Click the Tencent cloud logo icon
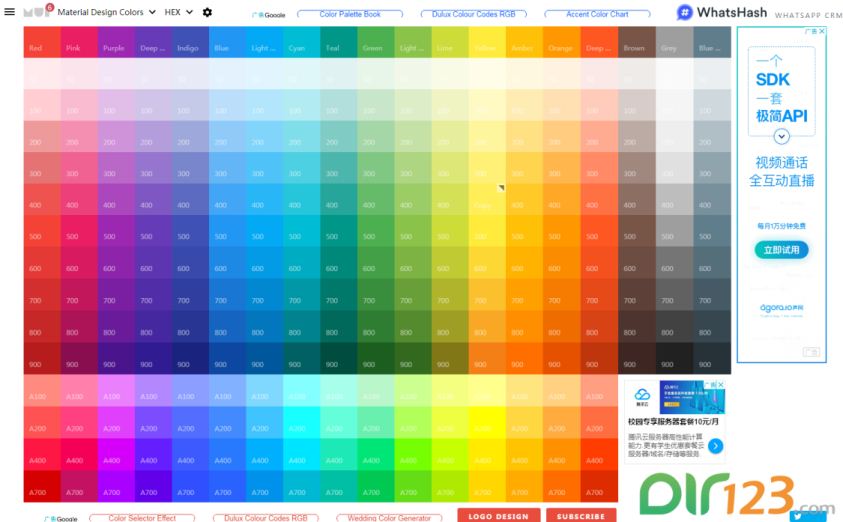The width and height of the screenshot is (843, 522). click(x=642, y=397)
